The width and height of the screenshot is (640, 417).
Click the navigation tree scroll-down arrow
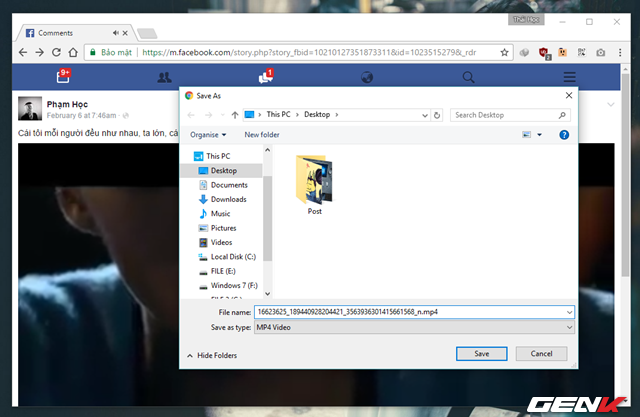click(x=268, y=293)
